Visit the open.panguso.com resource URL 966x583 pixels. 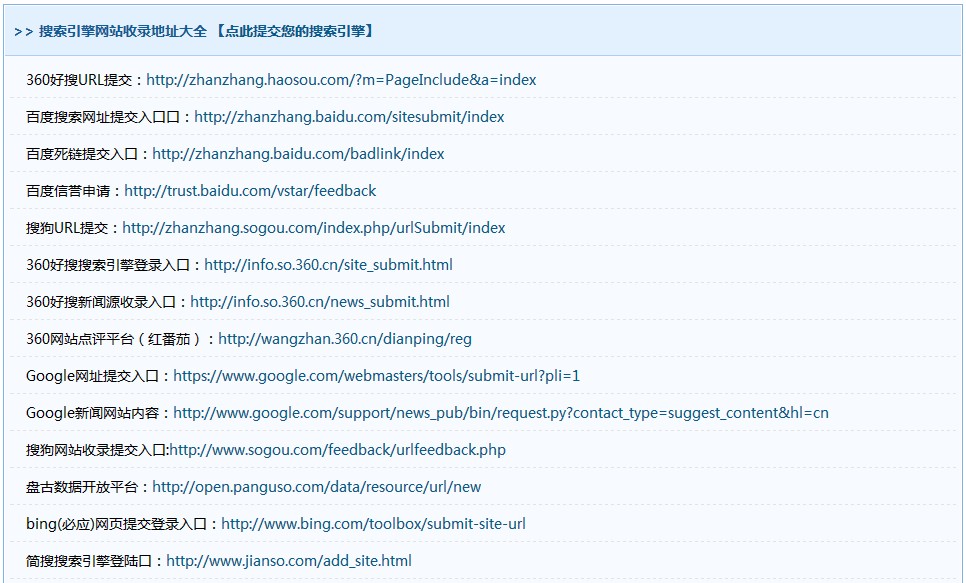[316, 487]
